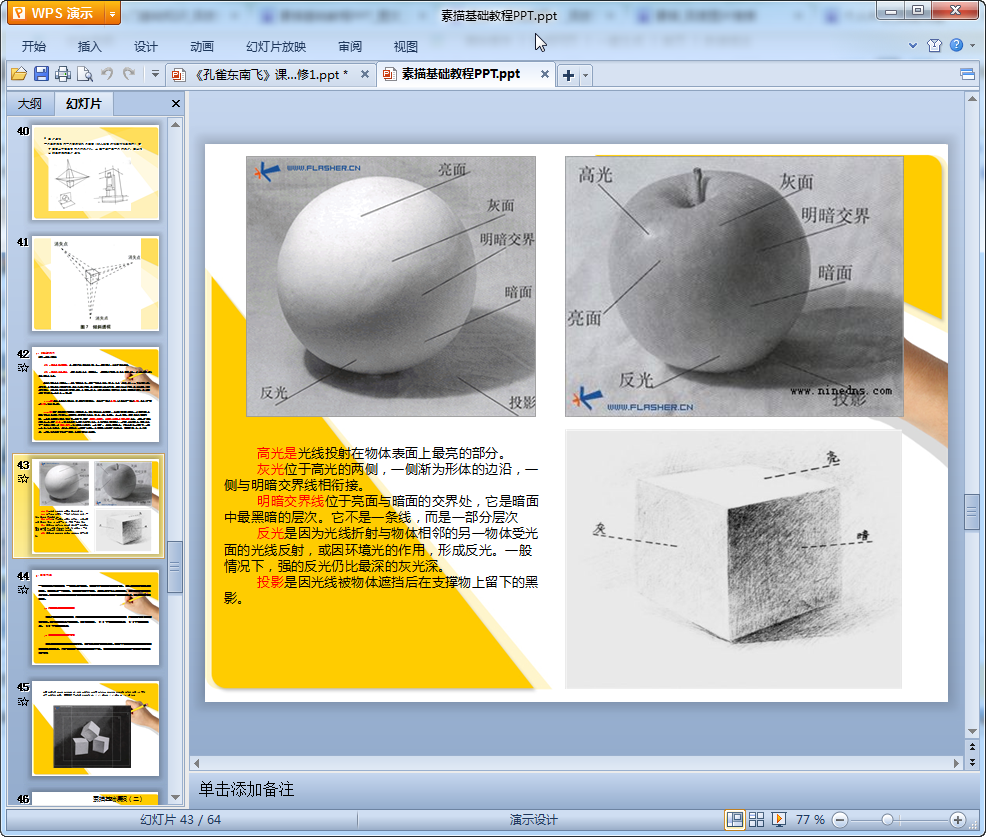986x837 pixels.
Task: Expand the quick access toolbar customize arrow
Action: [155, 74]
